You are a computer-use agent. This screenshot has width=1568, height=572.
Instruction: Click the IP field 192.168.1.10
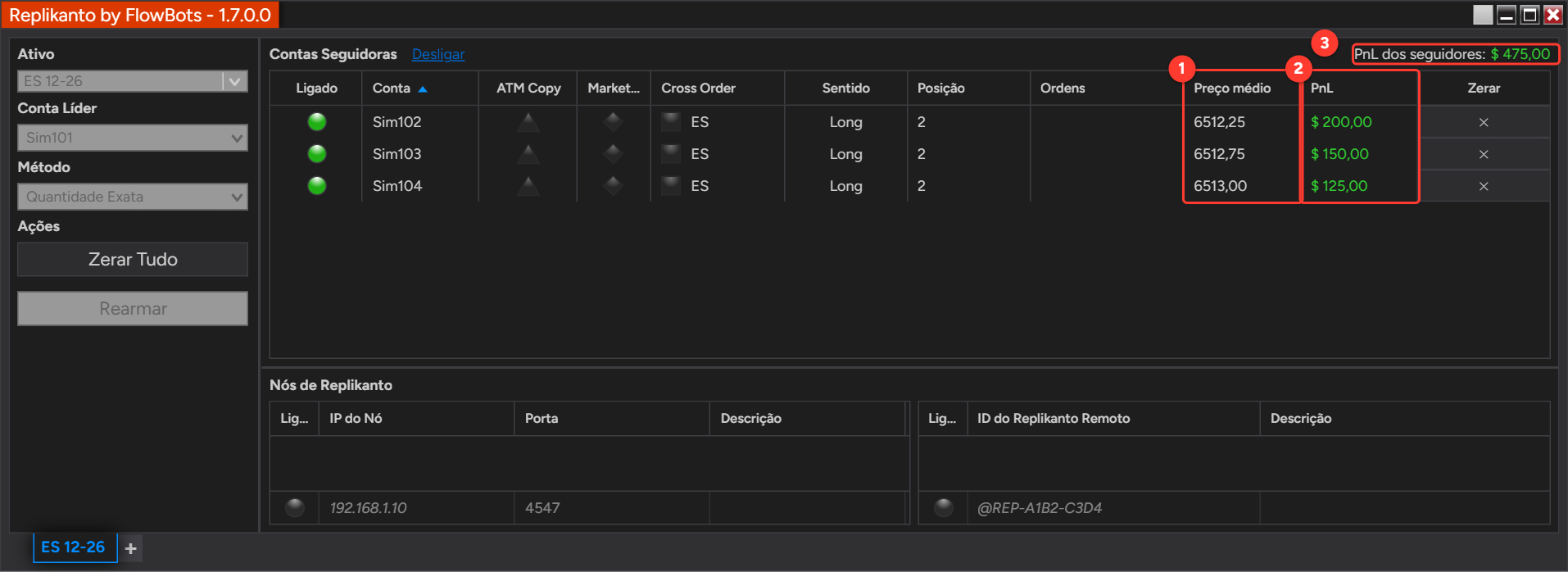[x=417, y=508]
